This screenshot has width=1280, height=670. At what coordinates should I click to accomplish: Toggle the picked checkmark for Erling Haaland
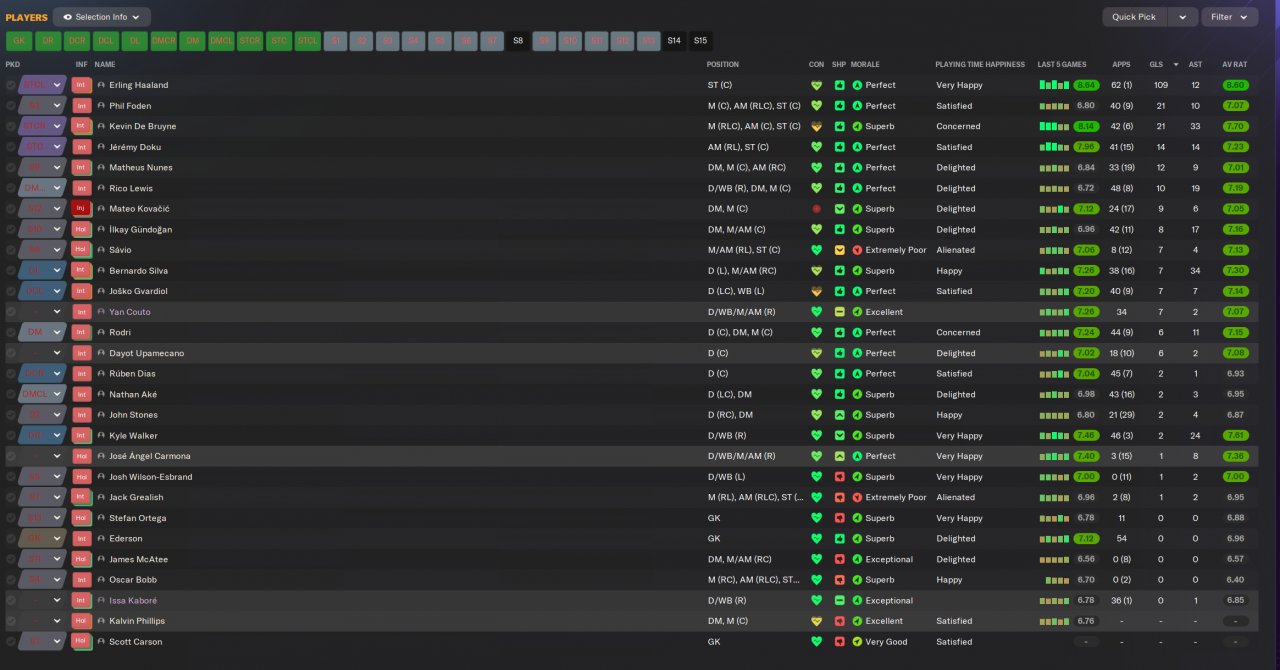[x=11, y=85]
